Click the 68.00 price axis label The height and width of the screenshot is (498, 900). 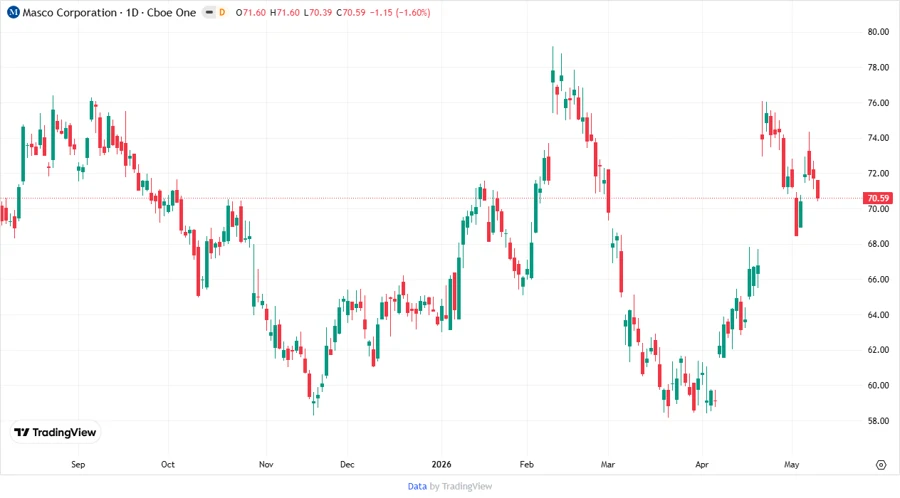[x=878, y=244]
